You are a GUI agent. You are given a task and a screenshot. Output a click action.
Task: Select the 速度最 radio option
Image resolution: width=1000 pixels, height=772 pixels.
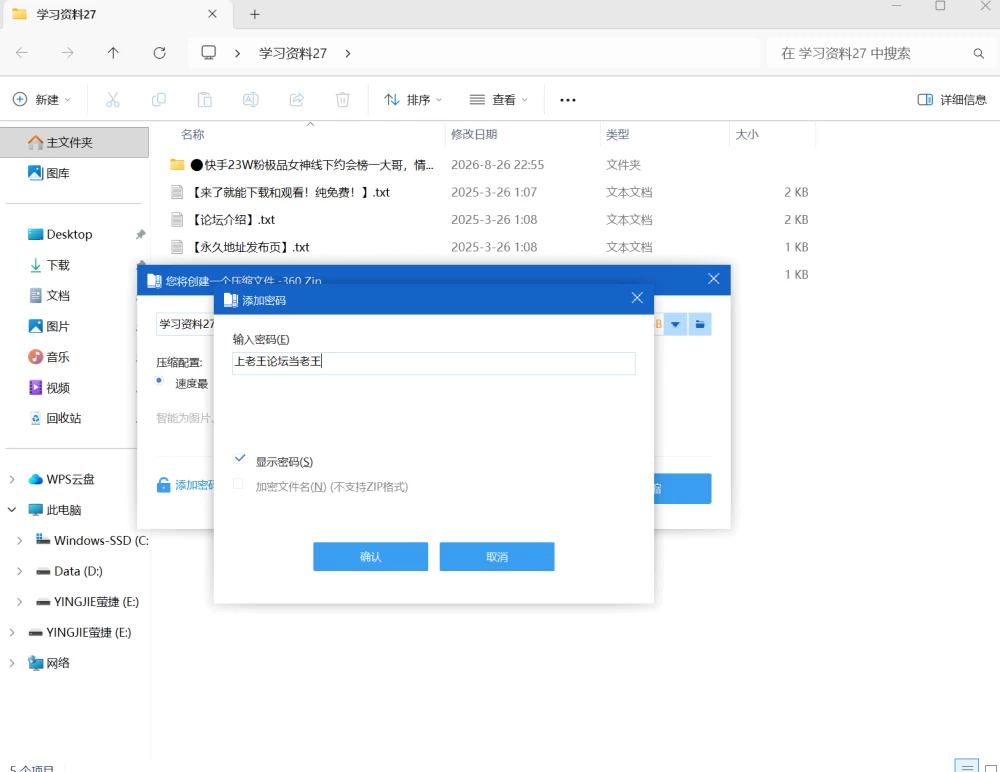(x=159, y=381)
